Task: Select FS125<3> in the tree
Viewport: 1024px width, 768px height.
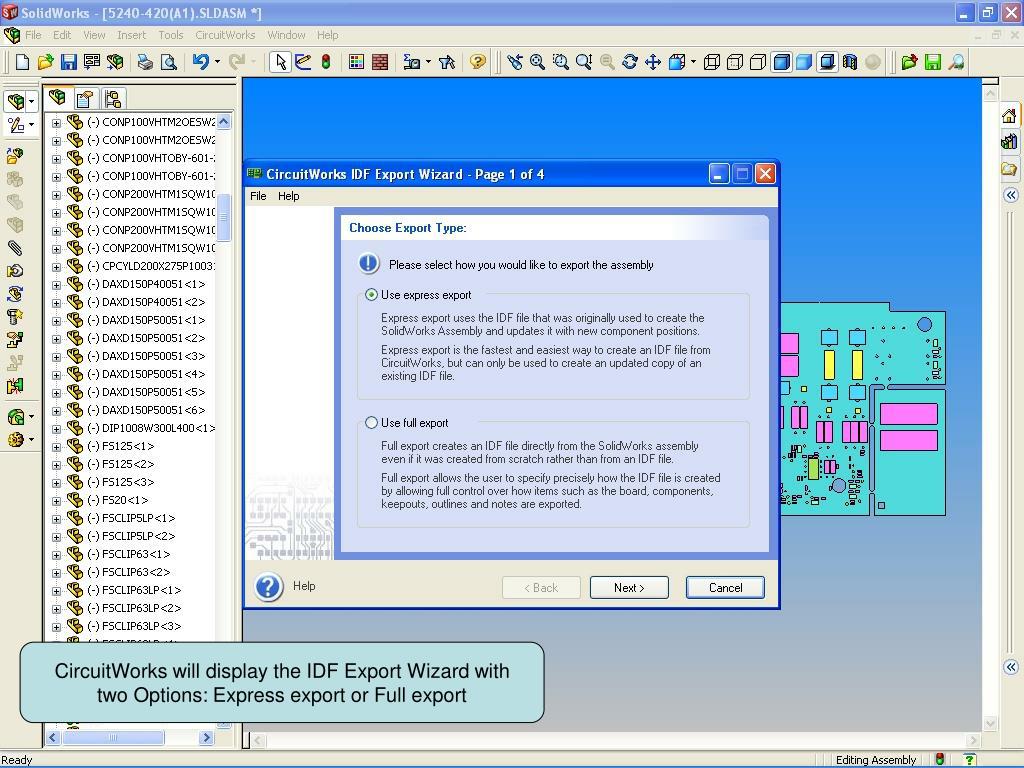Action: [x=128, y=483]
